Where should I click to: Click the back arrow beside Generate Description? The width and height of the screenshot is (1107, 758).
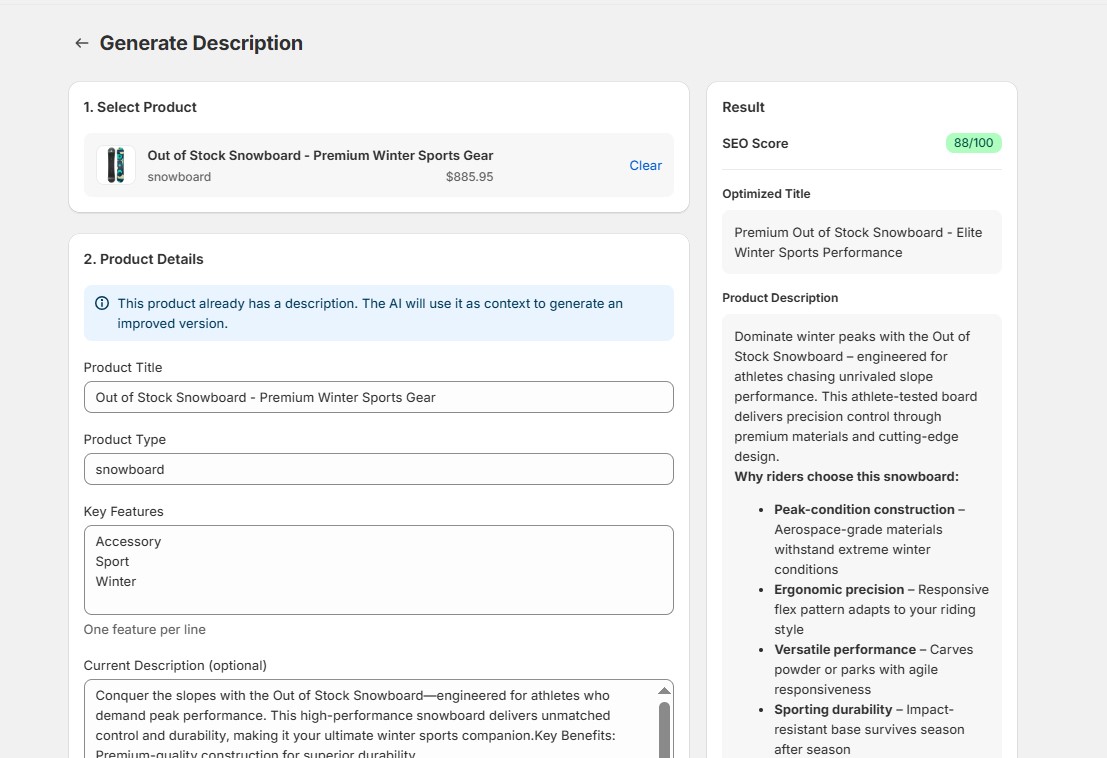pyautogui.click(x=82, y=43)
